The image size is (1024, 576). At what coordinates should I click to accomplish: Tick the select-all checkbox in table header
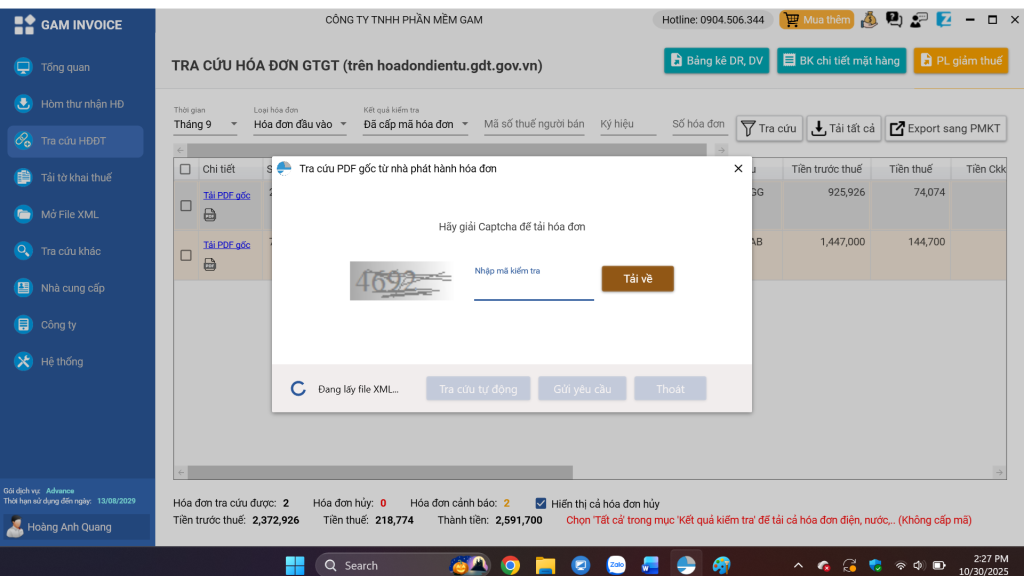185,169
